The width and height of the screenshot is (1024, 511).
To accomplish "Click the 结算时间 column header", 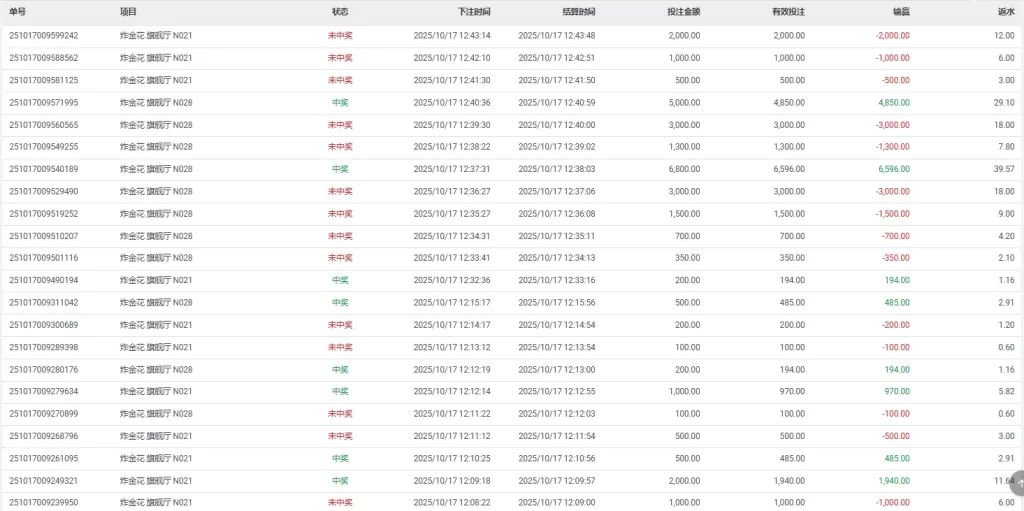I will [578, 11].
